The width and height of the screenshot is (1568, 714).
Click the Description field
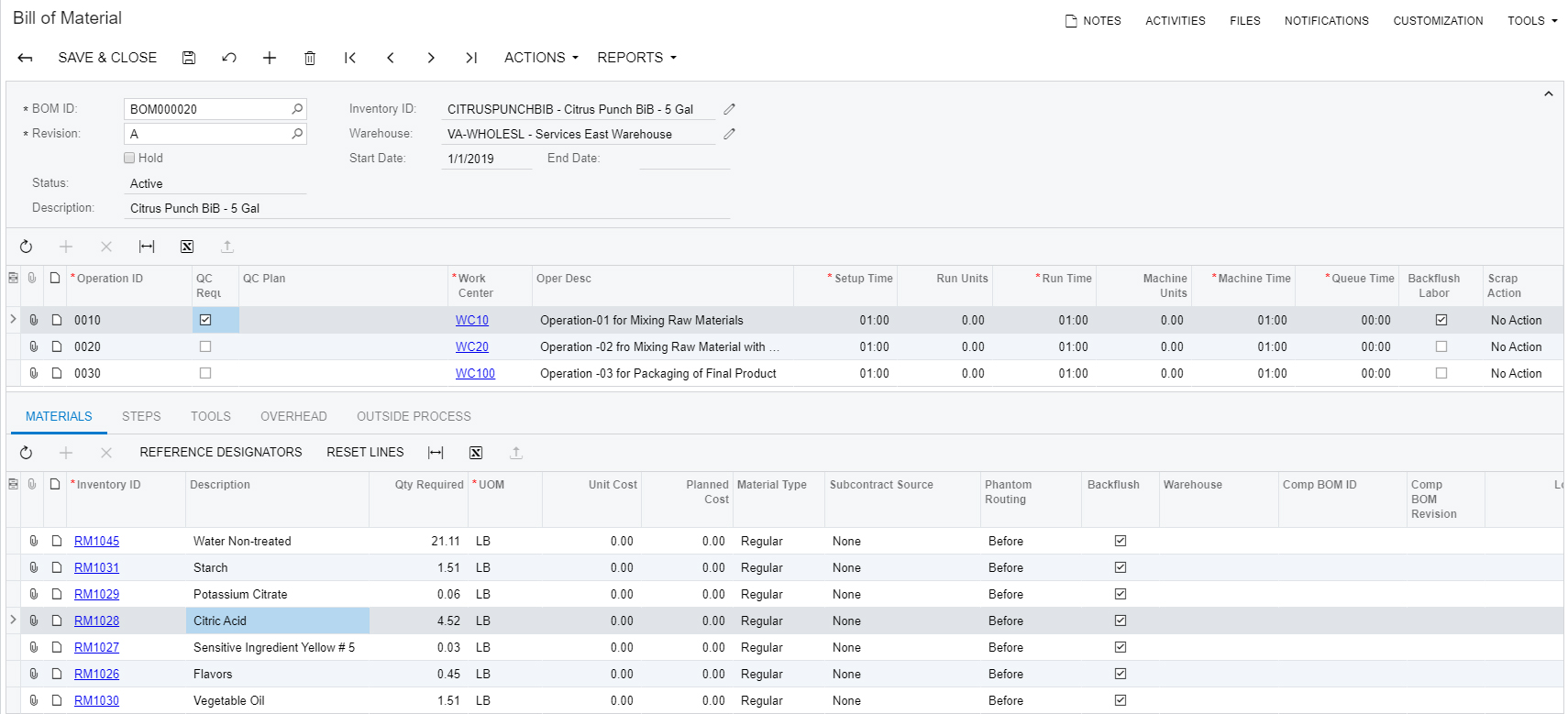[x=427, y=208]
